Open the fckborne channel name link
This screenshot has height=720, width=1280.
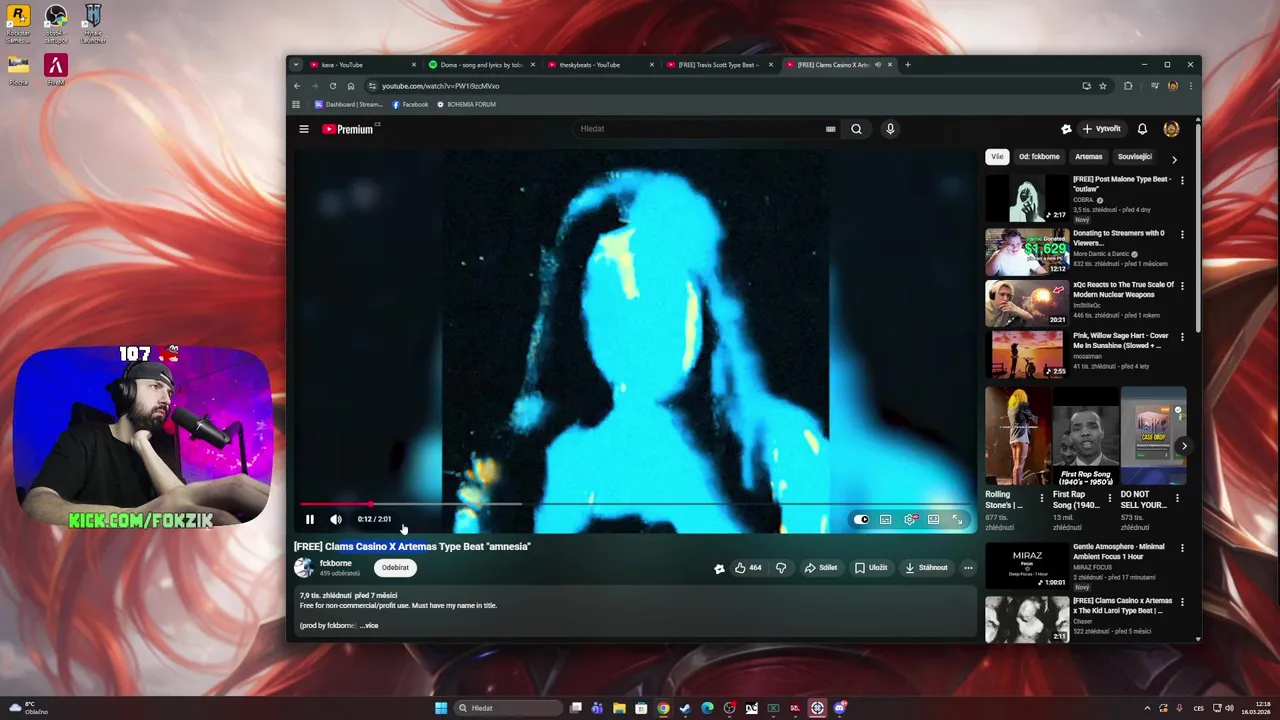[336, 563]
